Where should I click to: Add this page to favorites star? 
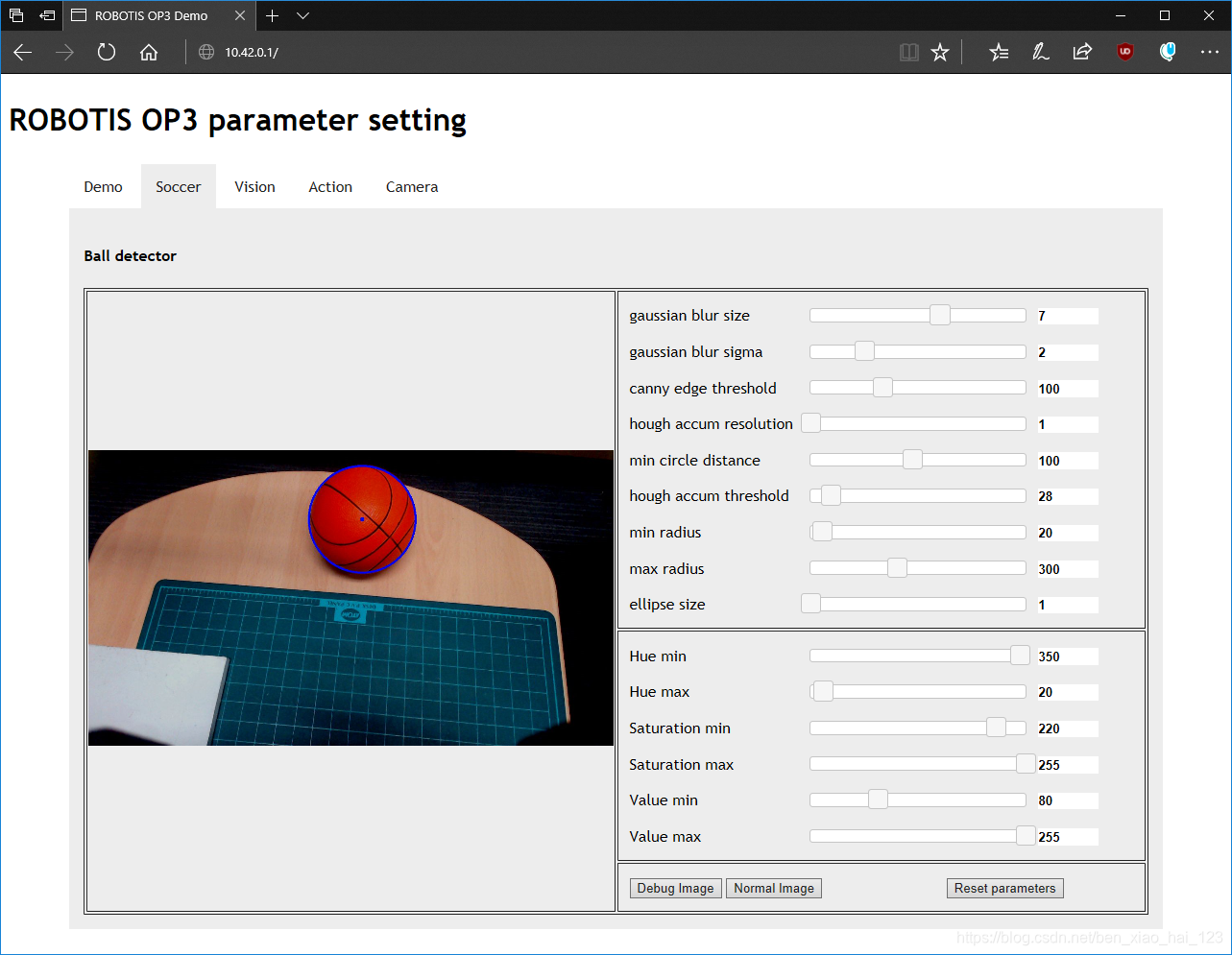coord(940,53)
